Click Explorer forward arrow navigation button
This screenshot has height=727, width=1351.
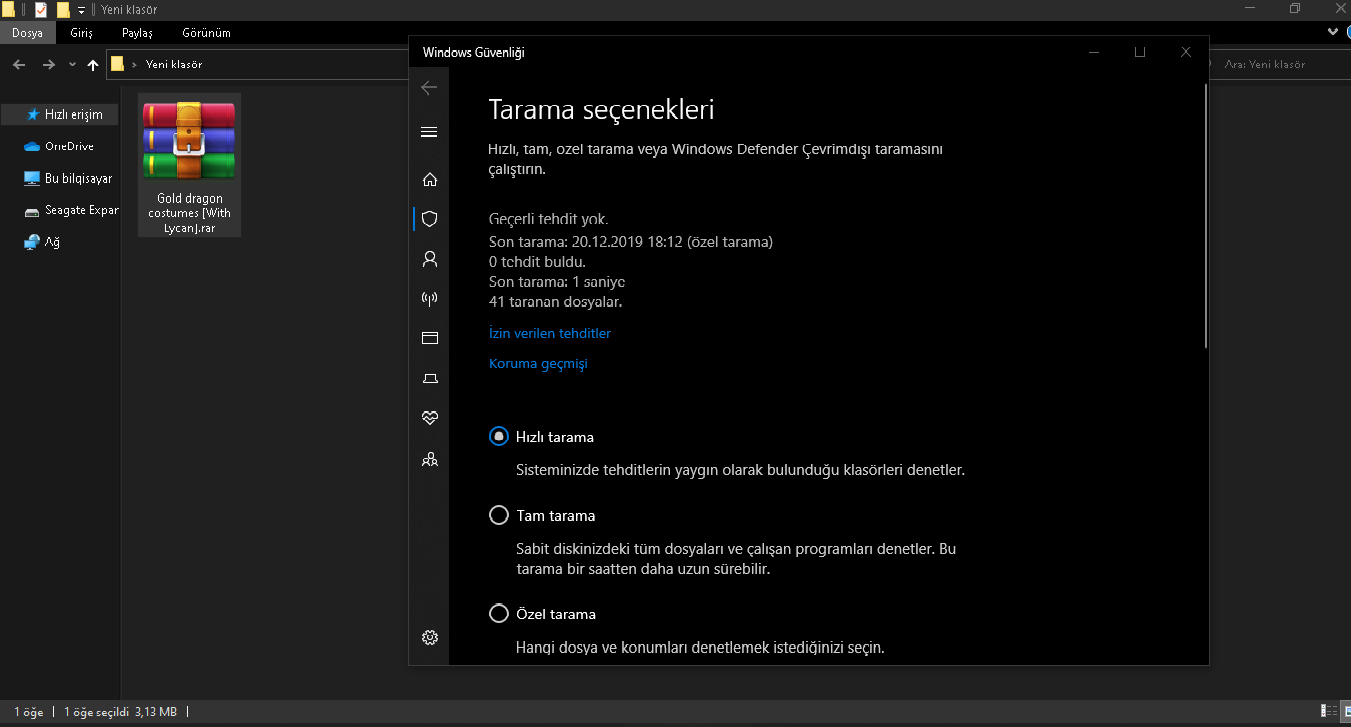[x=48, y=64]
